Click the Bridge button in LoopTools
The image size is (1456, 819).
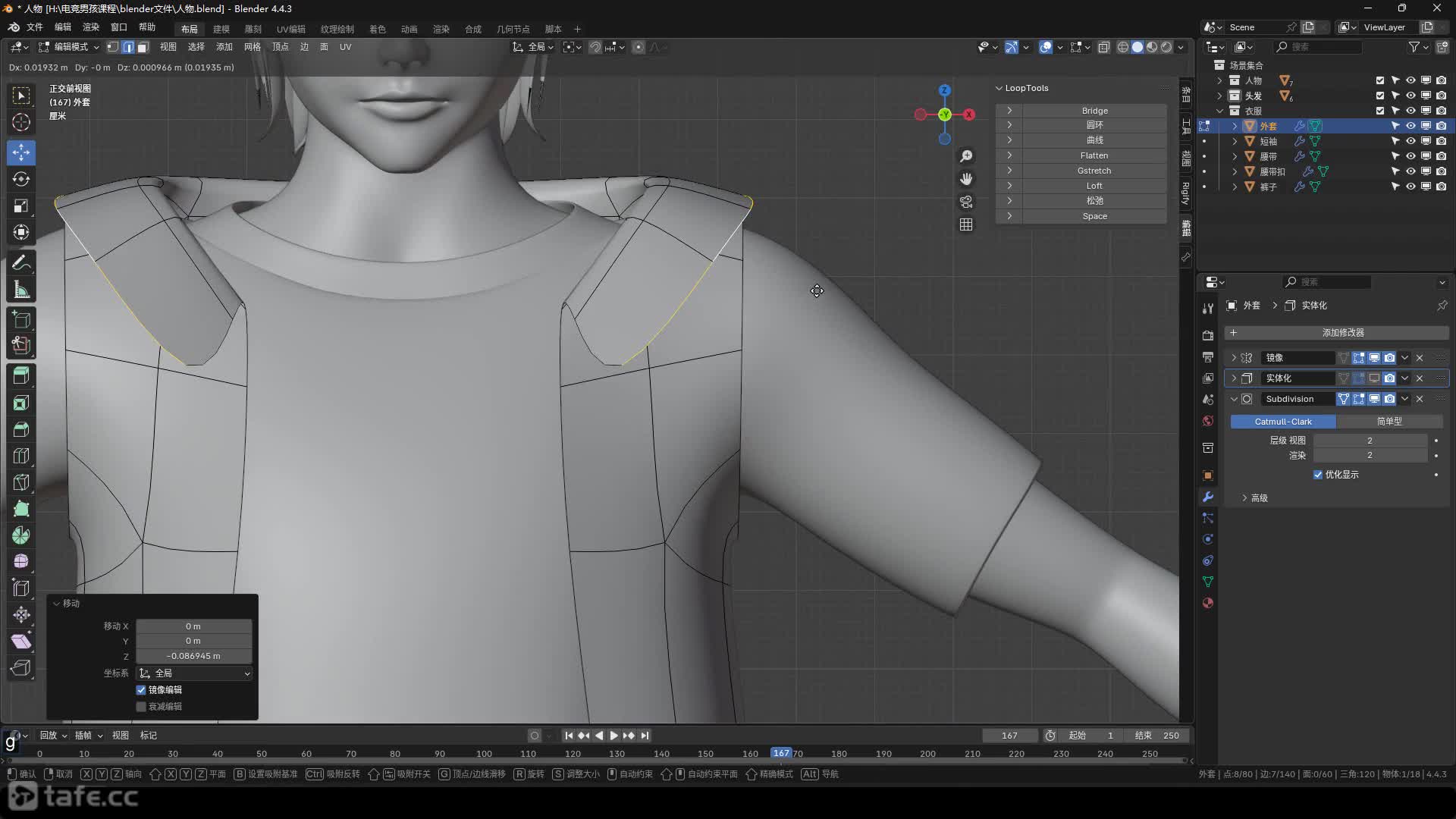[x=1094, y=111]
